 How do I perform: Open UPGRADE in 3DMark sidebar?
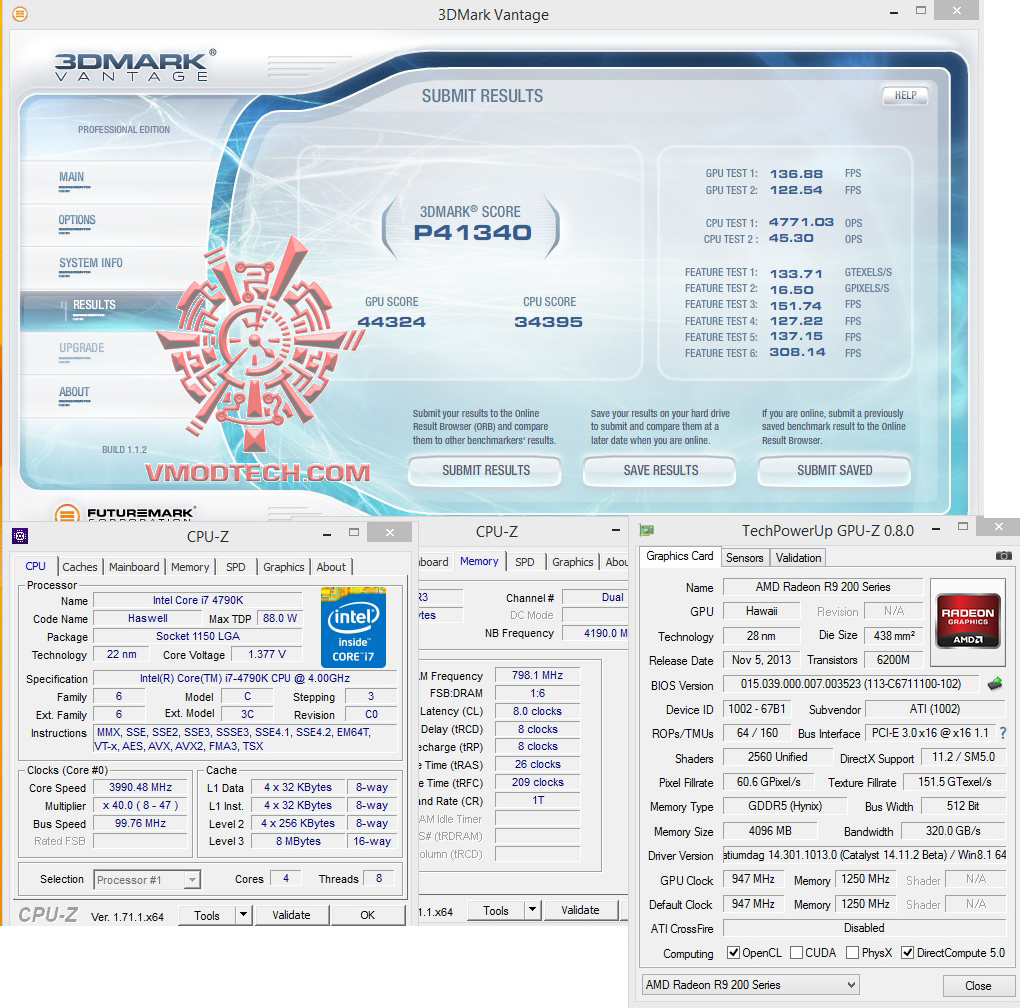[x=81, y=348]
